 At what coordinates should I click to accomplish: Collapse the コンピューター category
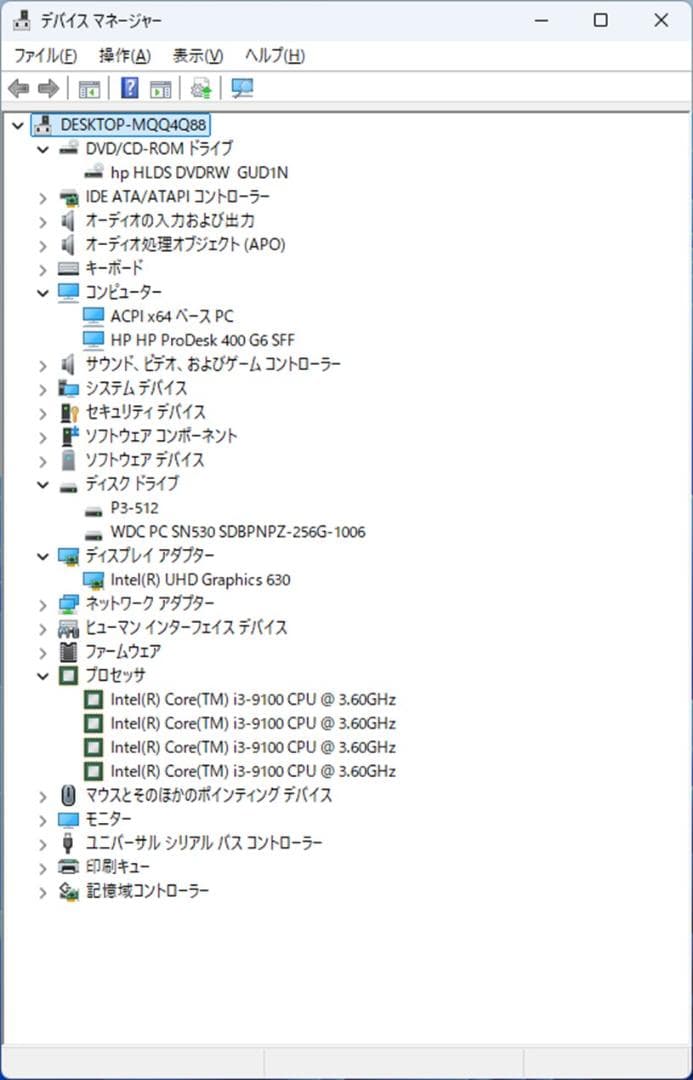click(43, 293)
